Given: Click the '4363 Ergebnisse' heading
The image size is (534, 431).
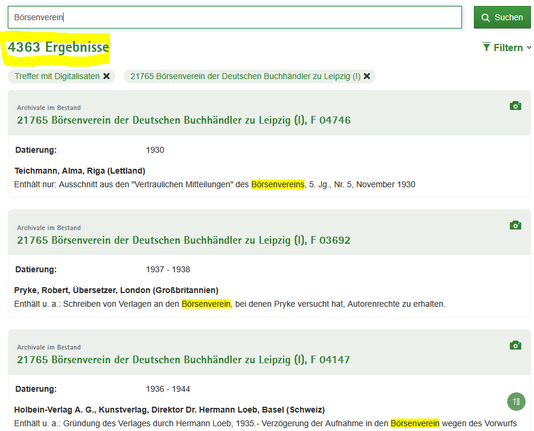Looking at the screenshot, I should pos(58,47).
